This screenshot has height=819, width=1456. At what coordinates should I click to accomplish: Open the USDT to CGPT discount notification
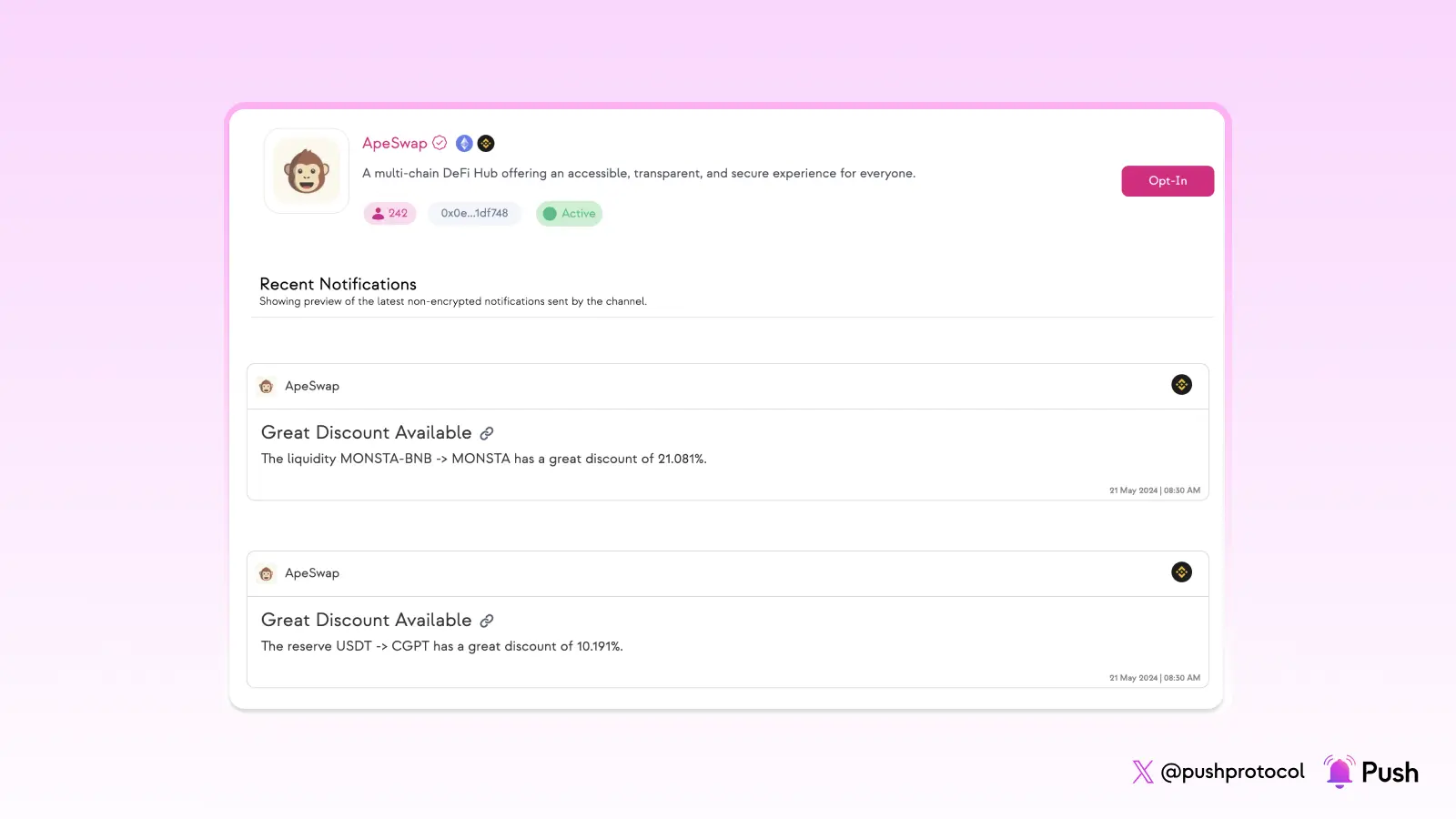(441, 646)
